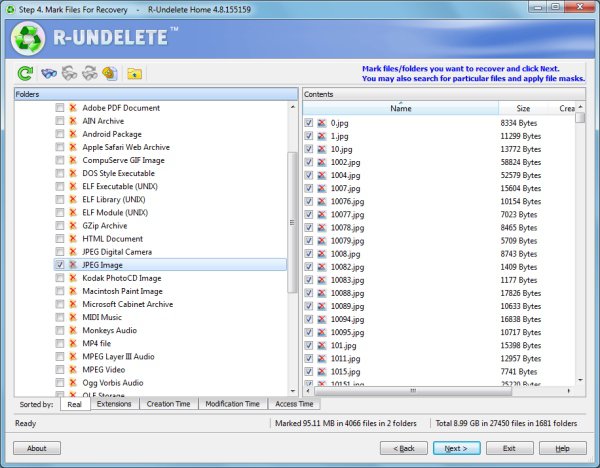This screenshot has height=468, width=600.
Task: Click the file icon beside 1008.jpg
Action: [x=322, y=254]
